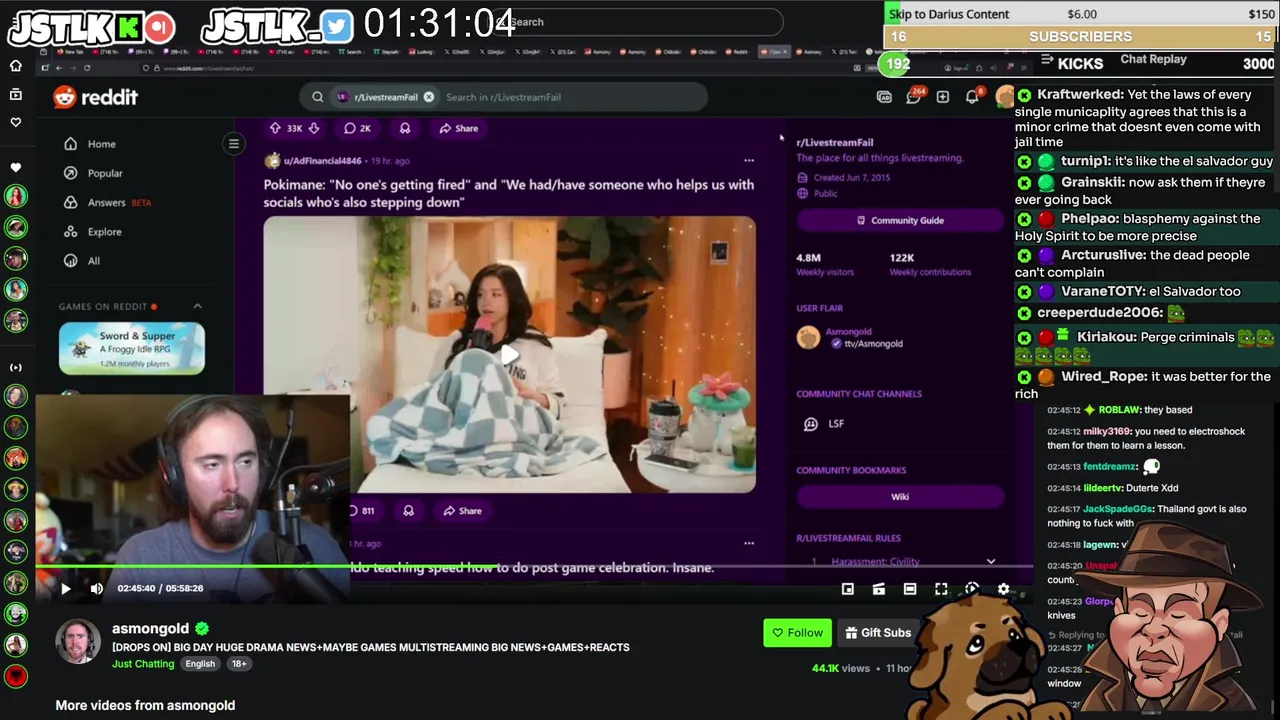1280x720 pixels.
Task: Click the Reddit create post plus icon
Action: tap(942, 97)
